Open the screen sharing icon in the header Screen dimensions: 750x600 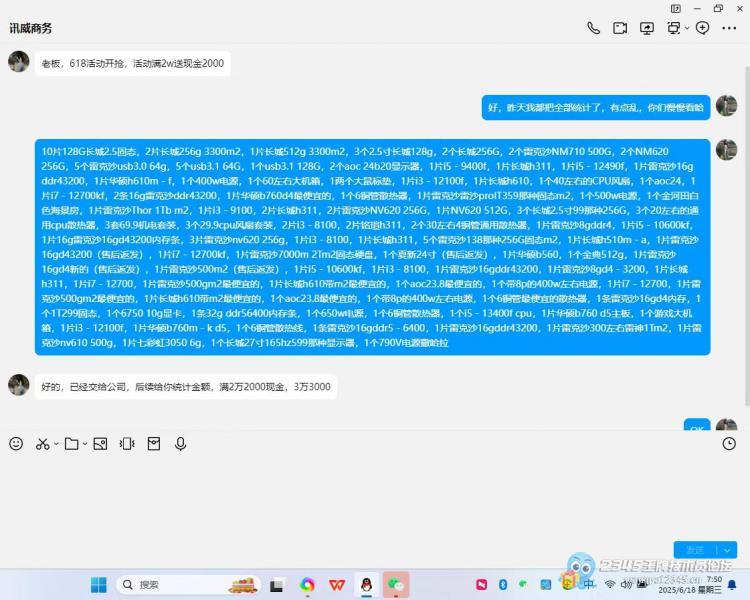coord(647,28)
